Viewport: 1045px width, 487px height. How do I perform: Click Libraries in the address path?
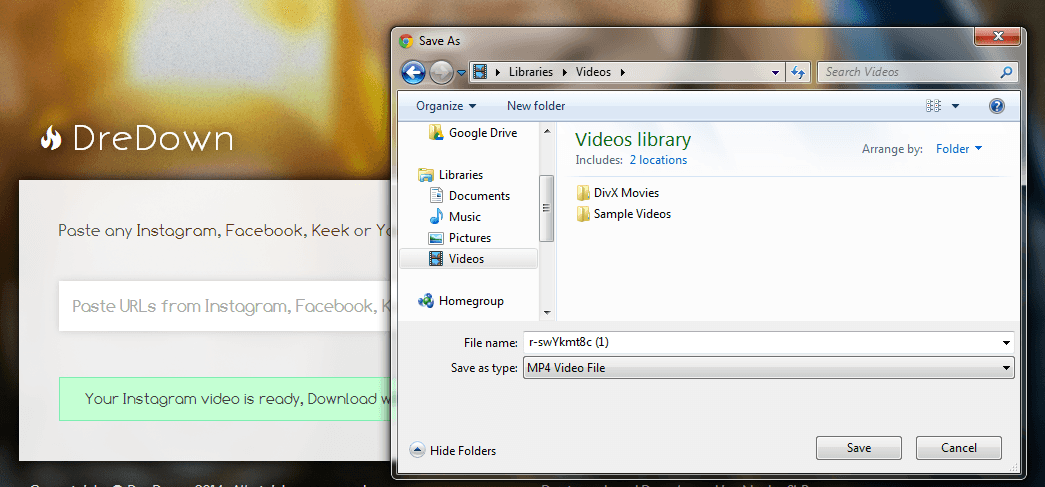pos(530,72)
